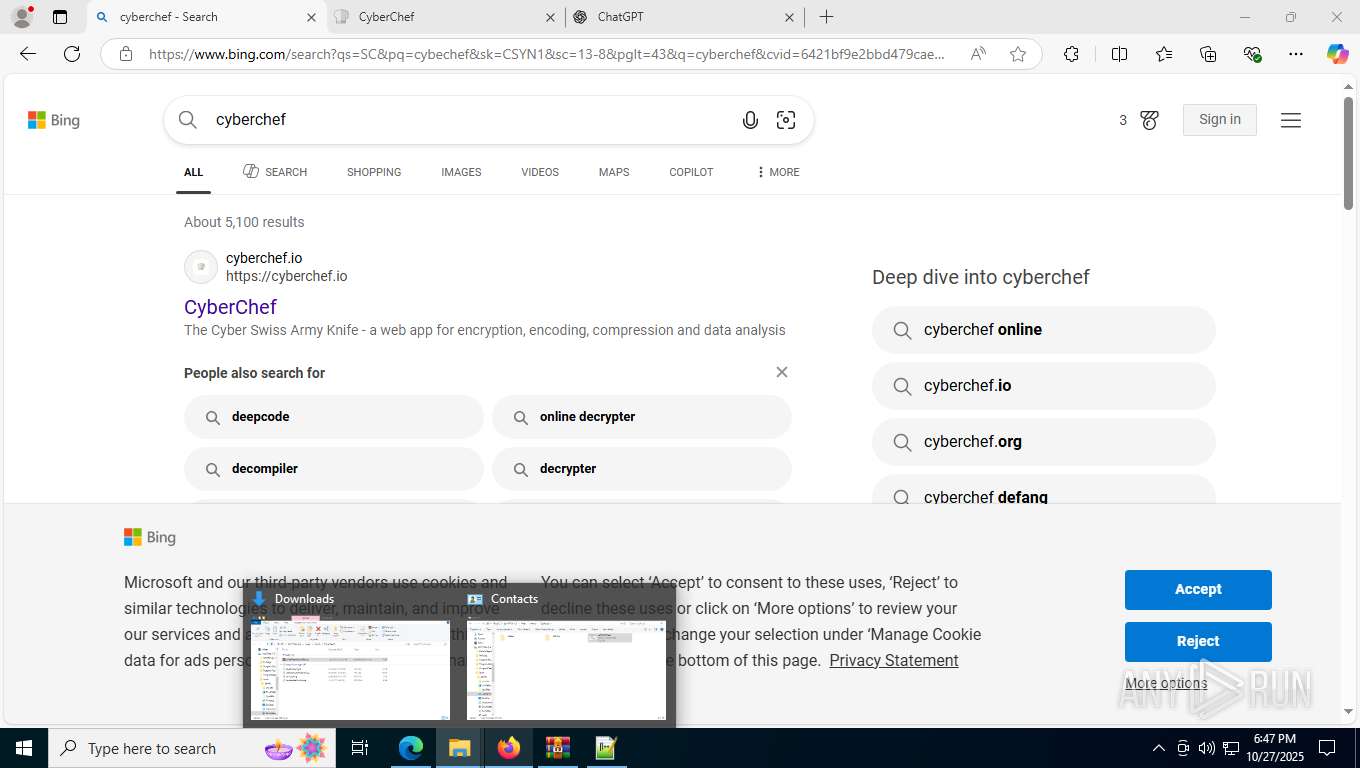Screen dimensions: 1360x768
Task: Open the profile avatar icon
Action: tap(21, 17)
